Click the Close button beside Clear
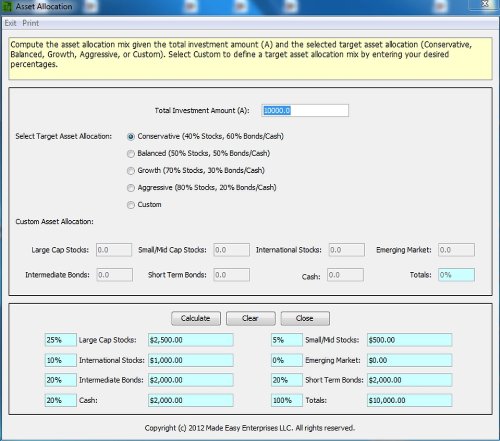The width and height of the screenshot is (500, 441). coord(305,318)
